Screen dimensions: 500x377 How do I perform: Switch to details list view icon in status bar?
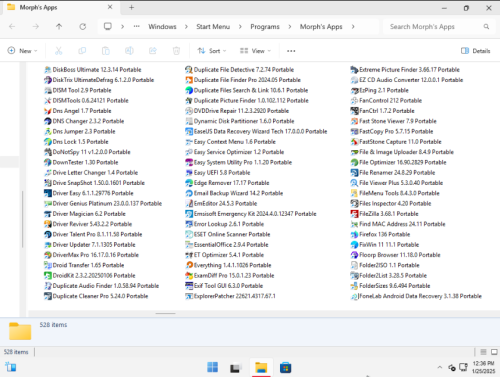click(483, 352)
